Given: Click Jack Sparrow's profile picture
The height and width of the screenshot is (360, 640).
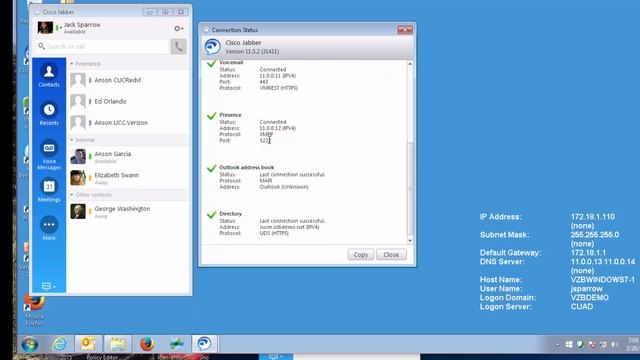Looking at the screenshot, I should (45, 27).
